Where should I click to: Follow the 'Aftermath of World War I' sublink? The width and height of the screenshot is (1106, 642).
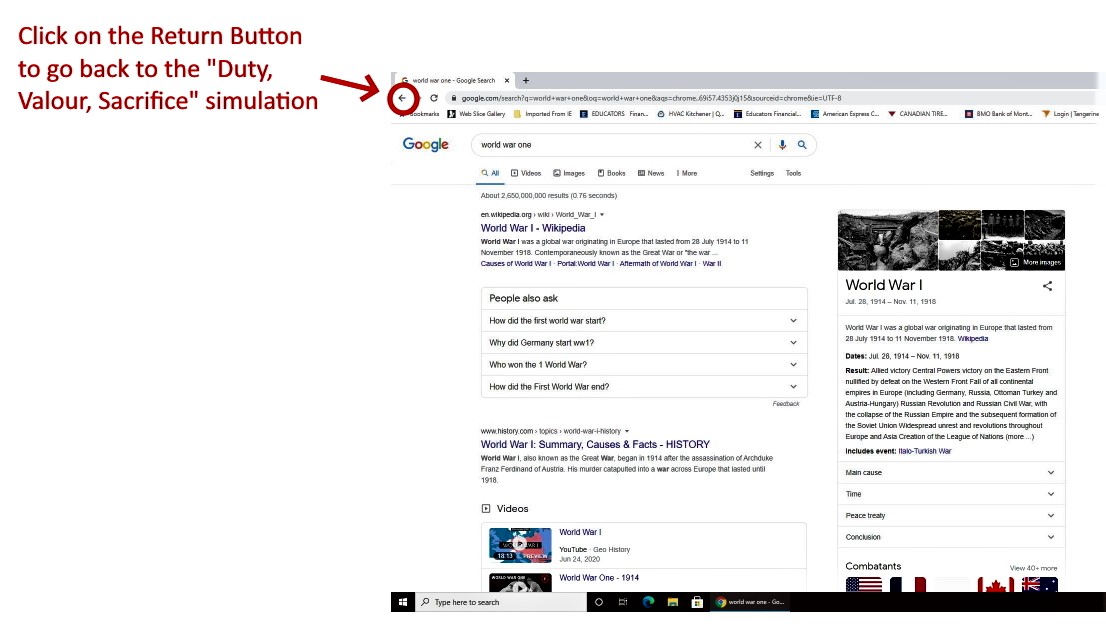point(658,264)
